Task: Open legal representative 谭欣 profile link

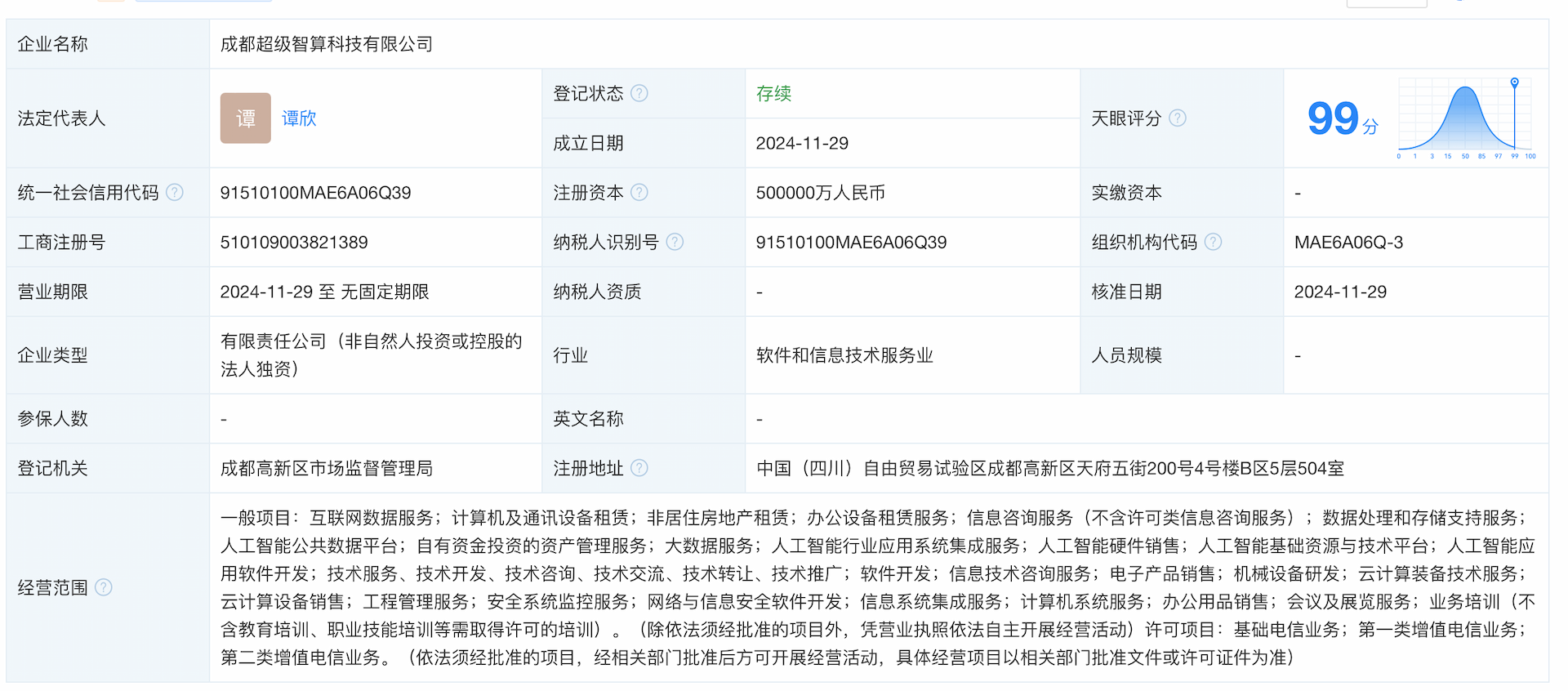Action: 299,118
